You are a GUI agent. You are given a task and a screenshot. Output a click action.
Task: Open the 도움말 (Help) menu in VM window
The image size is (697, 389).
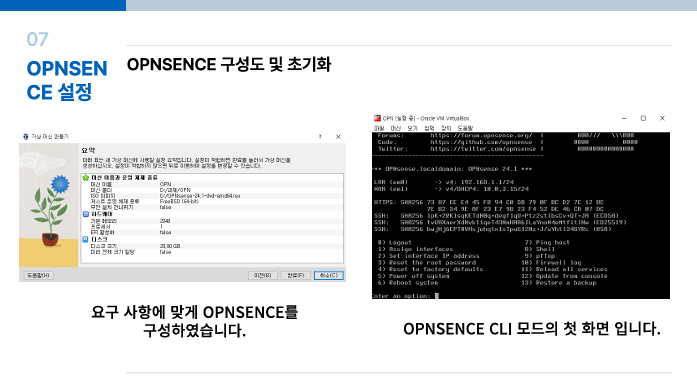pyautogui.click(x=465, y=128)
